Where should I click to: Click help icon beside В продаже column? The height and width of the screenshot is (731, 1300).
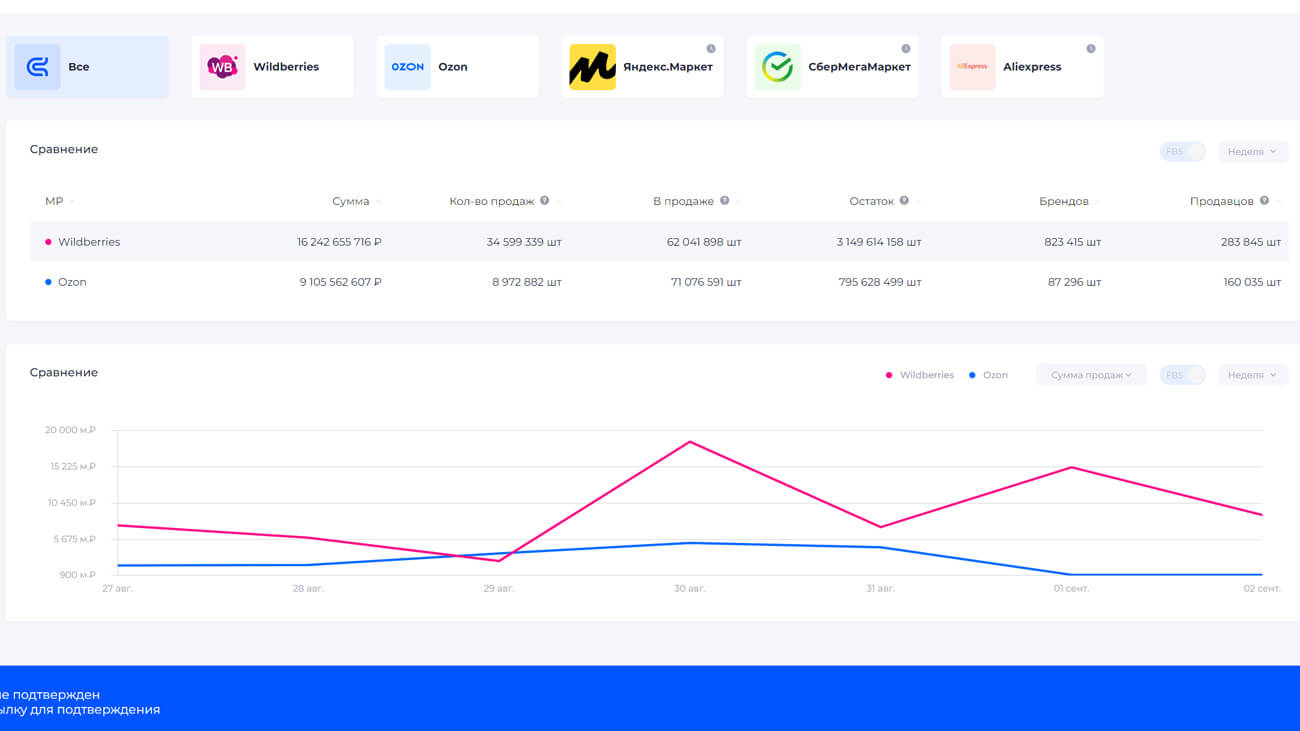point(725,201)
